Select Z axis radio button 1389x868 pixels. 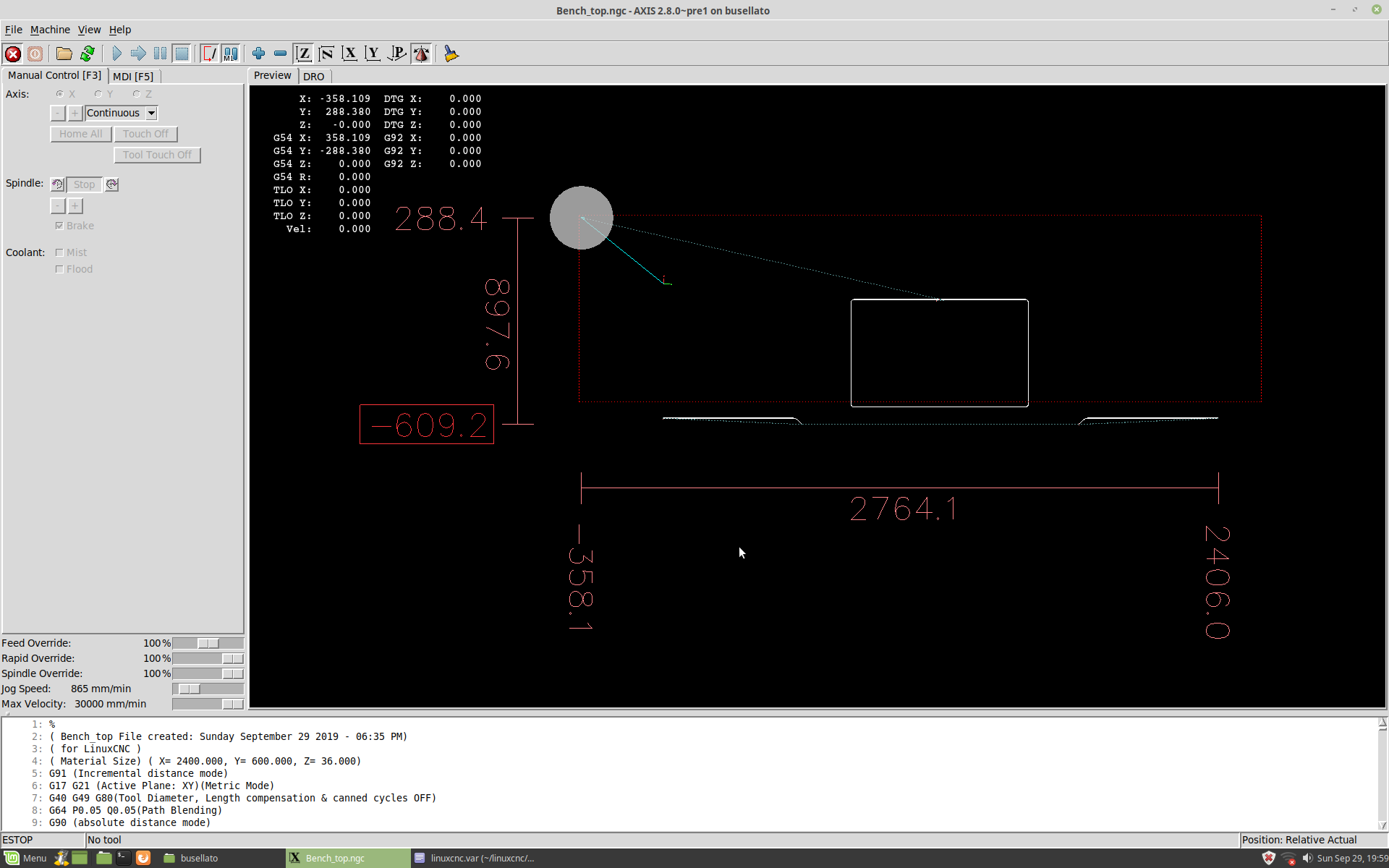(x=137, y=94)
